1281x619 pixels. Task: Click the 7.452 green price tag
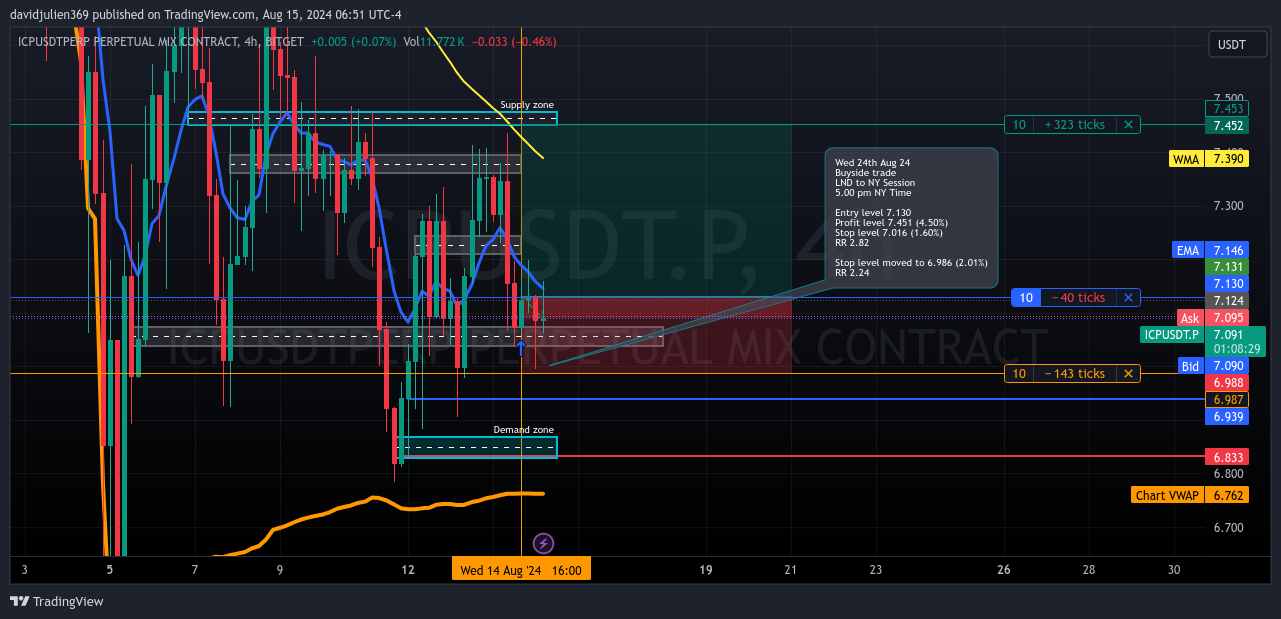click(x=1227, y=125)
